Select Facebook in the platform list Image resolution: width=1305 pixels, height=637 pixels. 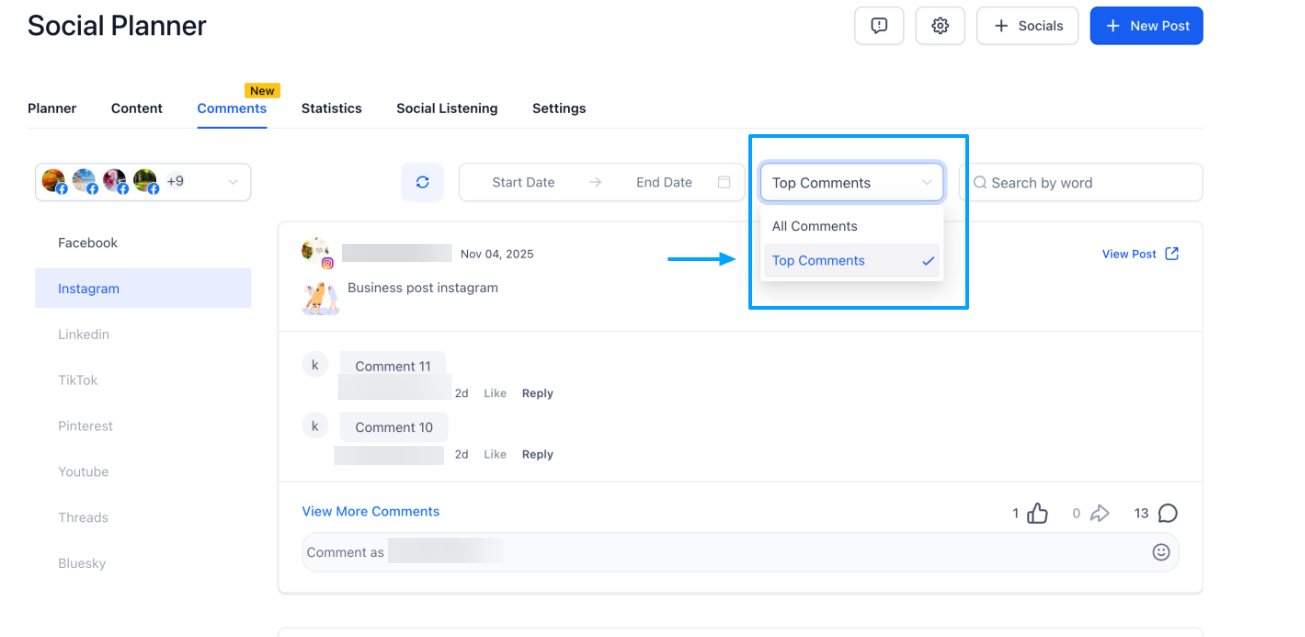pos(88,243)
